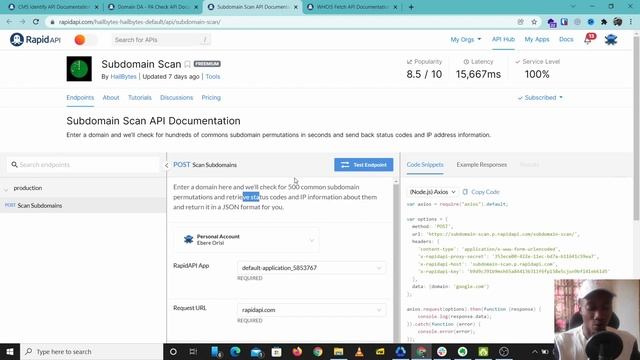Go to API Hub

click(503, 39)
